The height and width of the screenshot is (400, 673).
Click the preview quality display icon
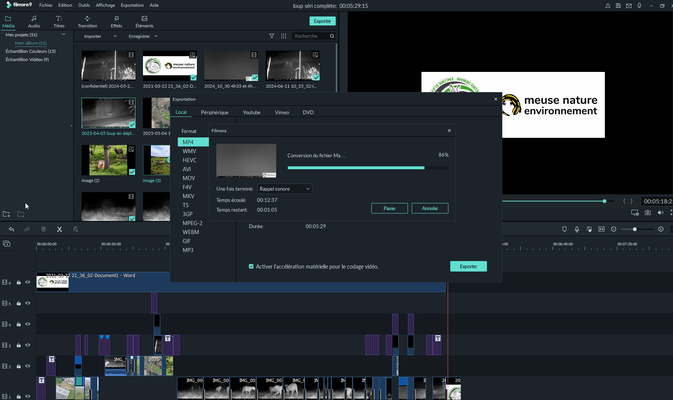635,212
